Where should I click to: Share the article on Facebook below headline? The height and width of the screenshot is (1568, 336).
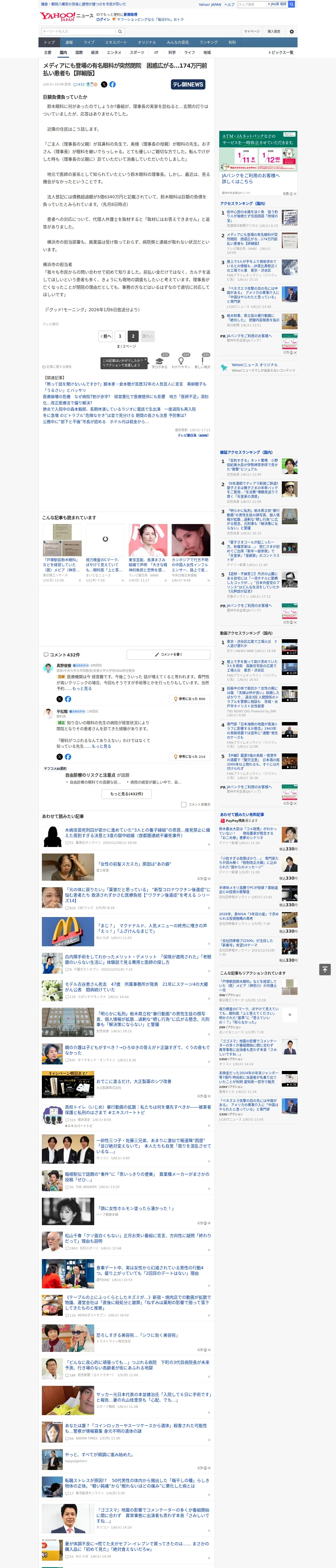pyautogui.click(x=113, y=85)
